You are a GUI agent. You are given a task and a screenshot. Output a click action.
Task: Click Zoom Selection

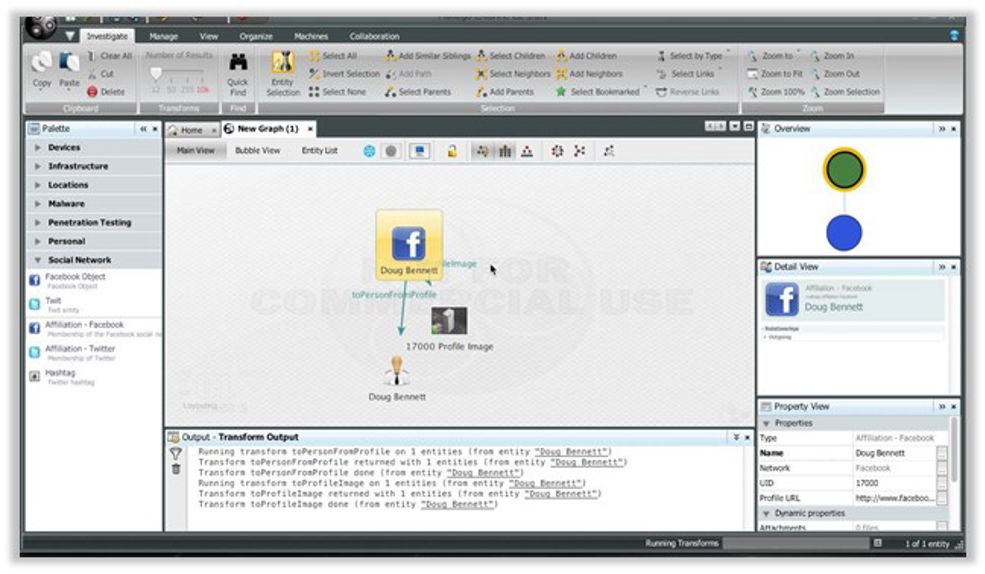[846, 92]
